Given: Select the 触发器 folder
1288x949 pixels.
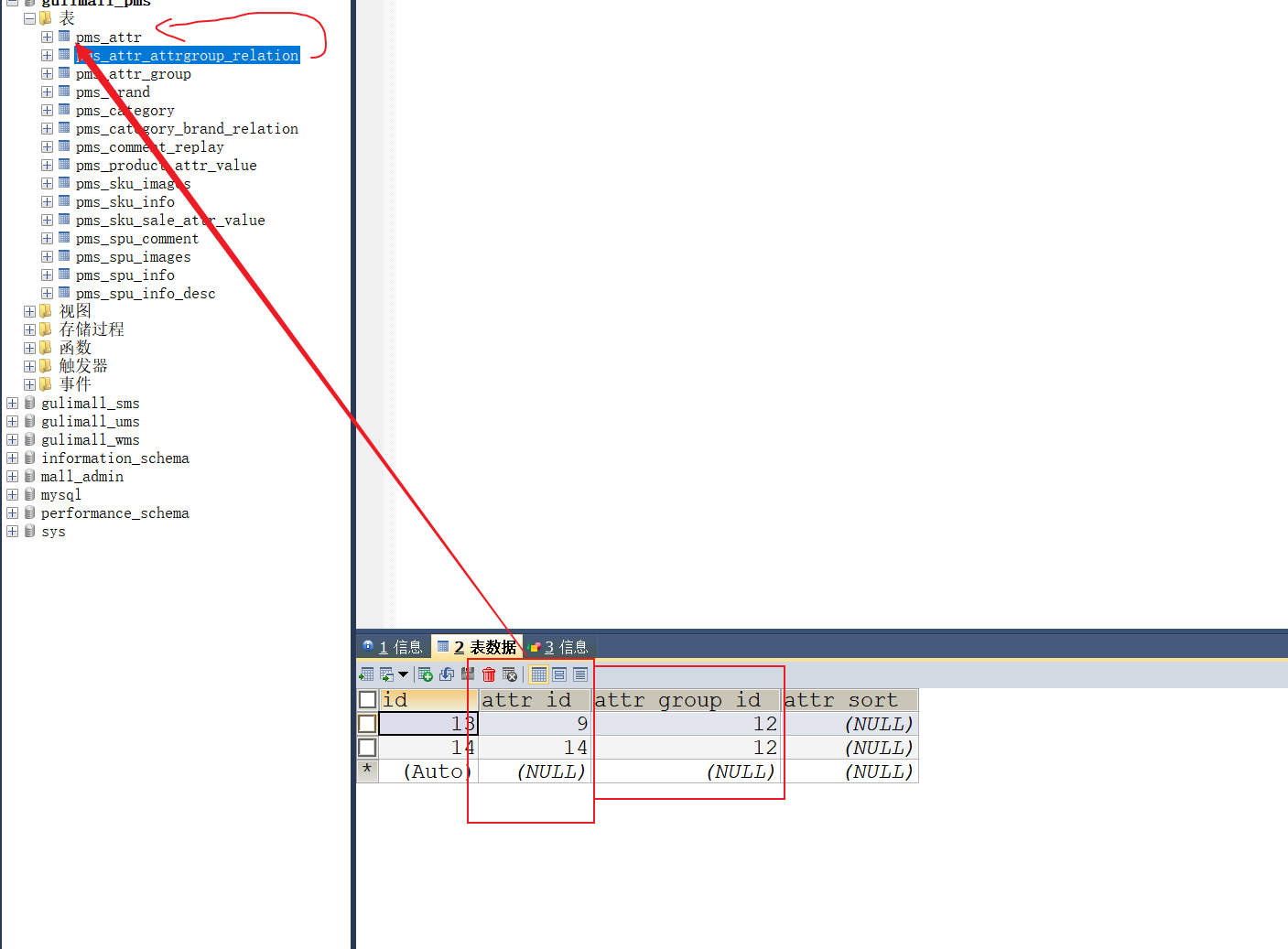Looking at the screenshot, I should 83,366.
